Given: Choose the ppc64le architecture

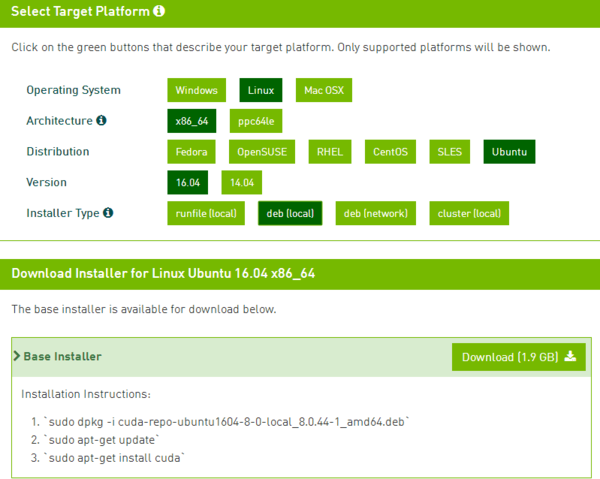Looking at the screenshot, I should pyautogui.click(x=256, y=121).
